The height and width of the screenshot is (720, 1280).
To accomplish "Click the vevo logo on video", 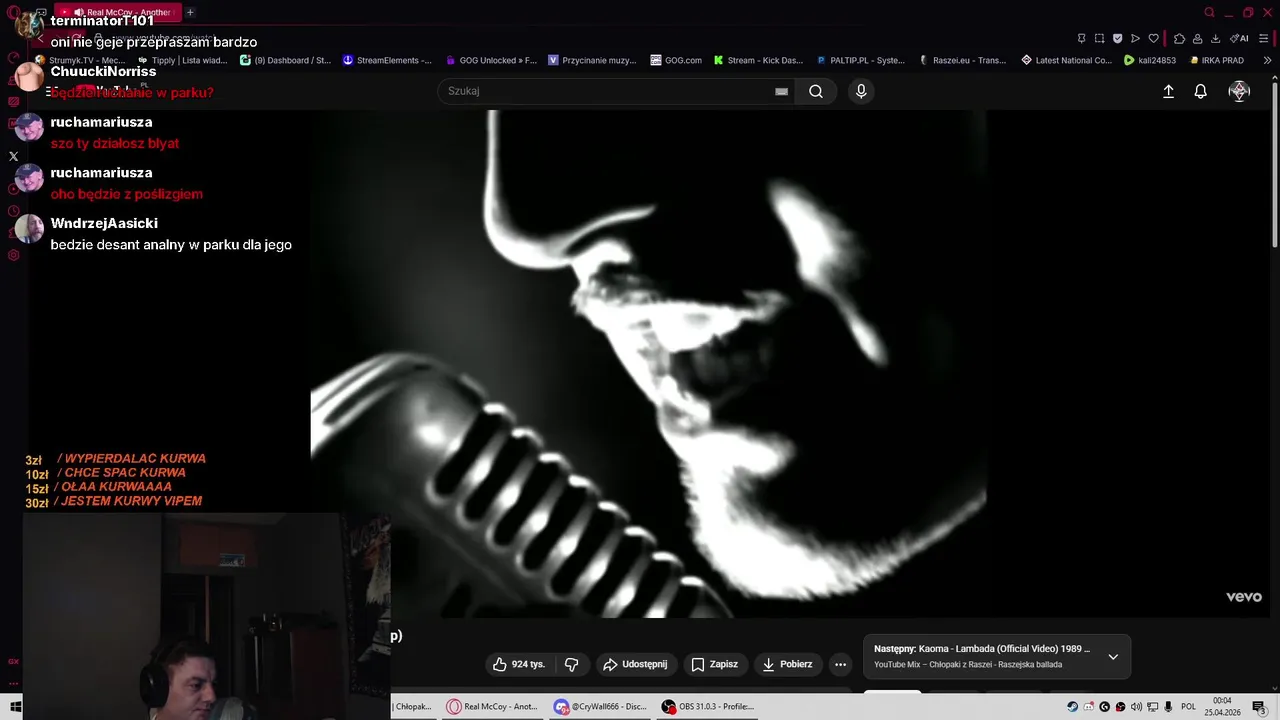I will point(1244,597).
